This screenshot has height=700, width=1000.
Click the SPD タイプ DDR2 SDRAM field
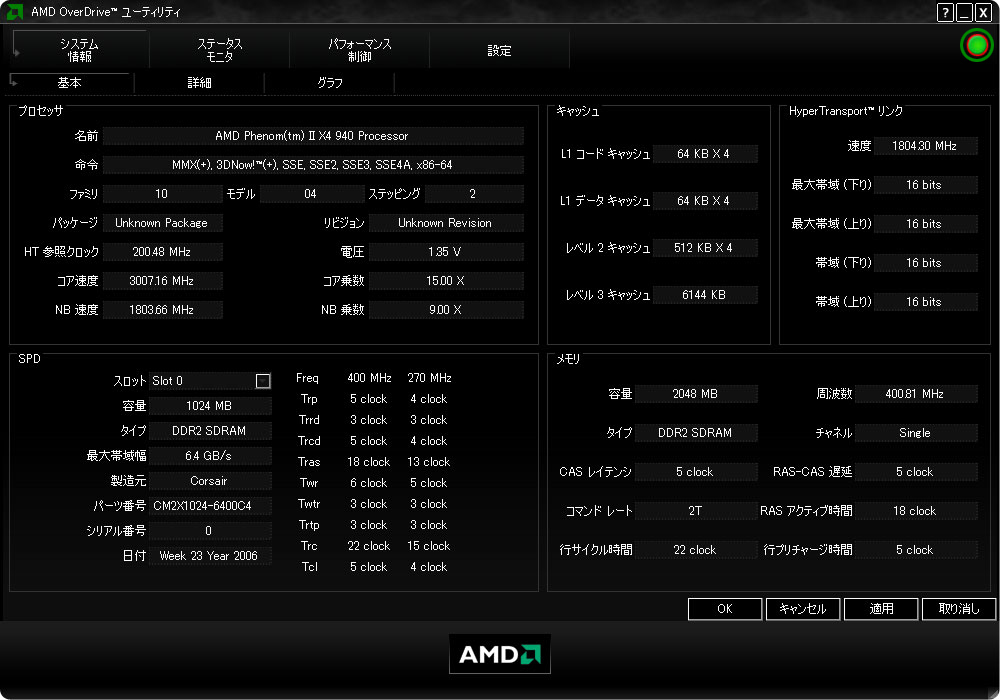coord(210,431)
